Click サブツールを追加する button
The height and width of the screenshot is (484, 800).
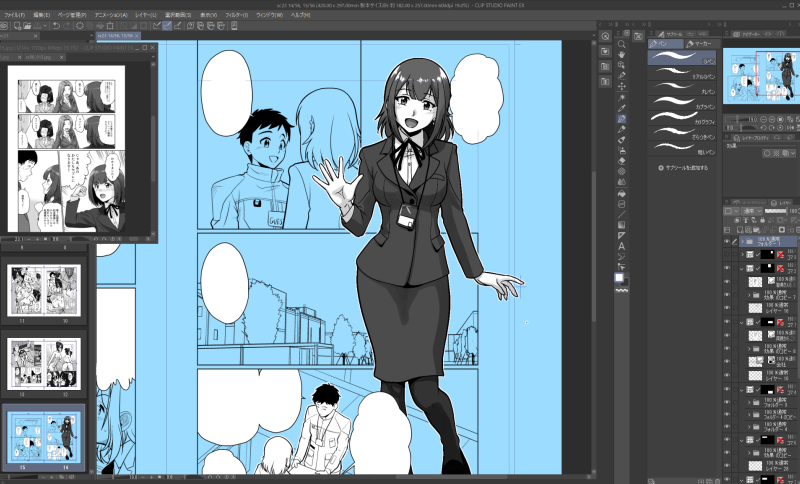pos(683,168)
